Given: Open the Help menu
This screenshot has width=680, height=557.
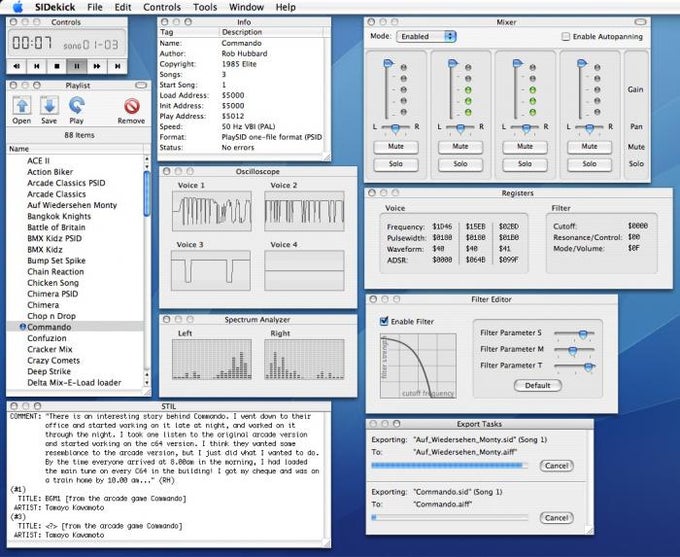Looking at the screenshot, I should tap(286, 7).
